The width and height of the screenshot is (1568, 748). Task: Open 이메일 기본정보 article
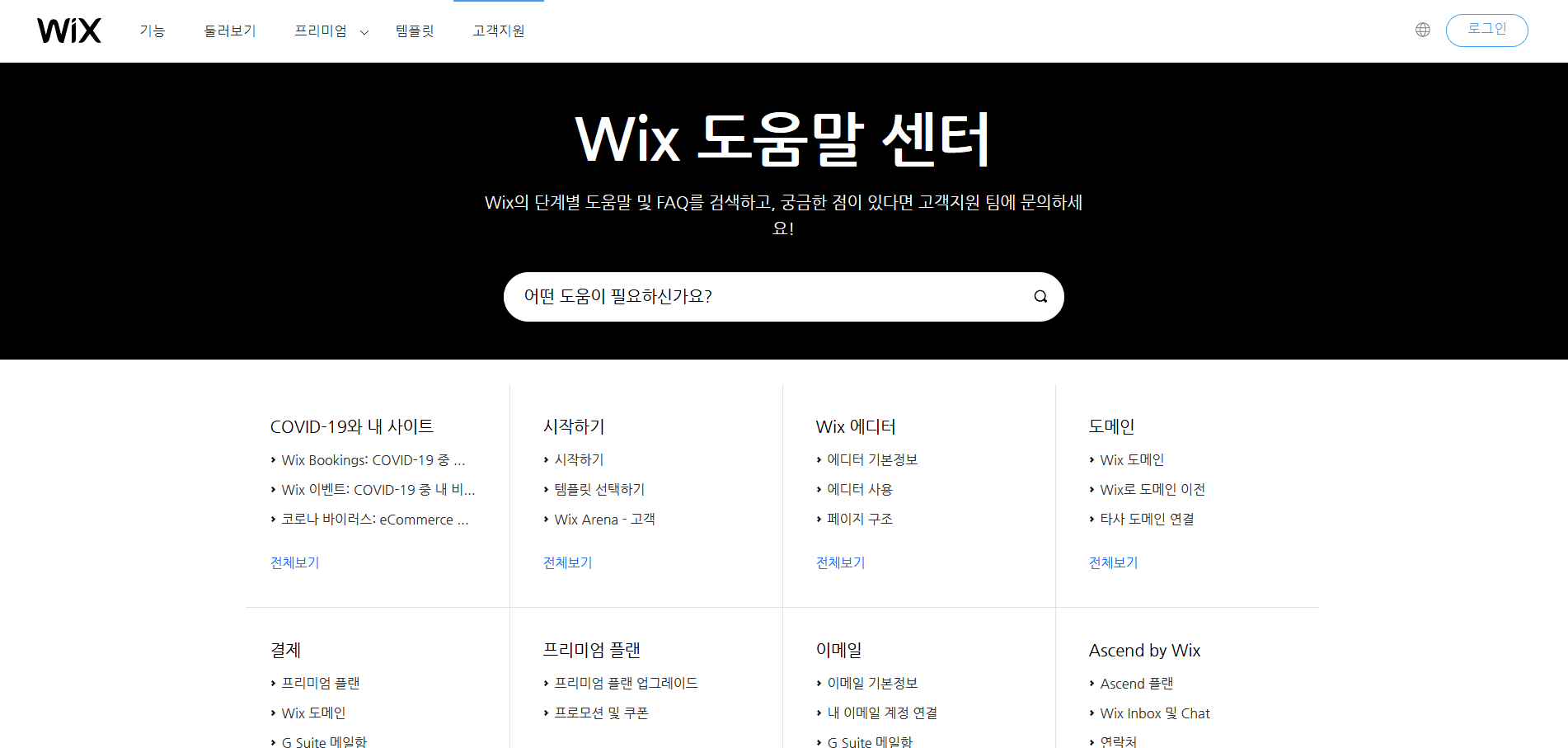click(x=872, y=683)
